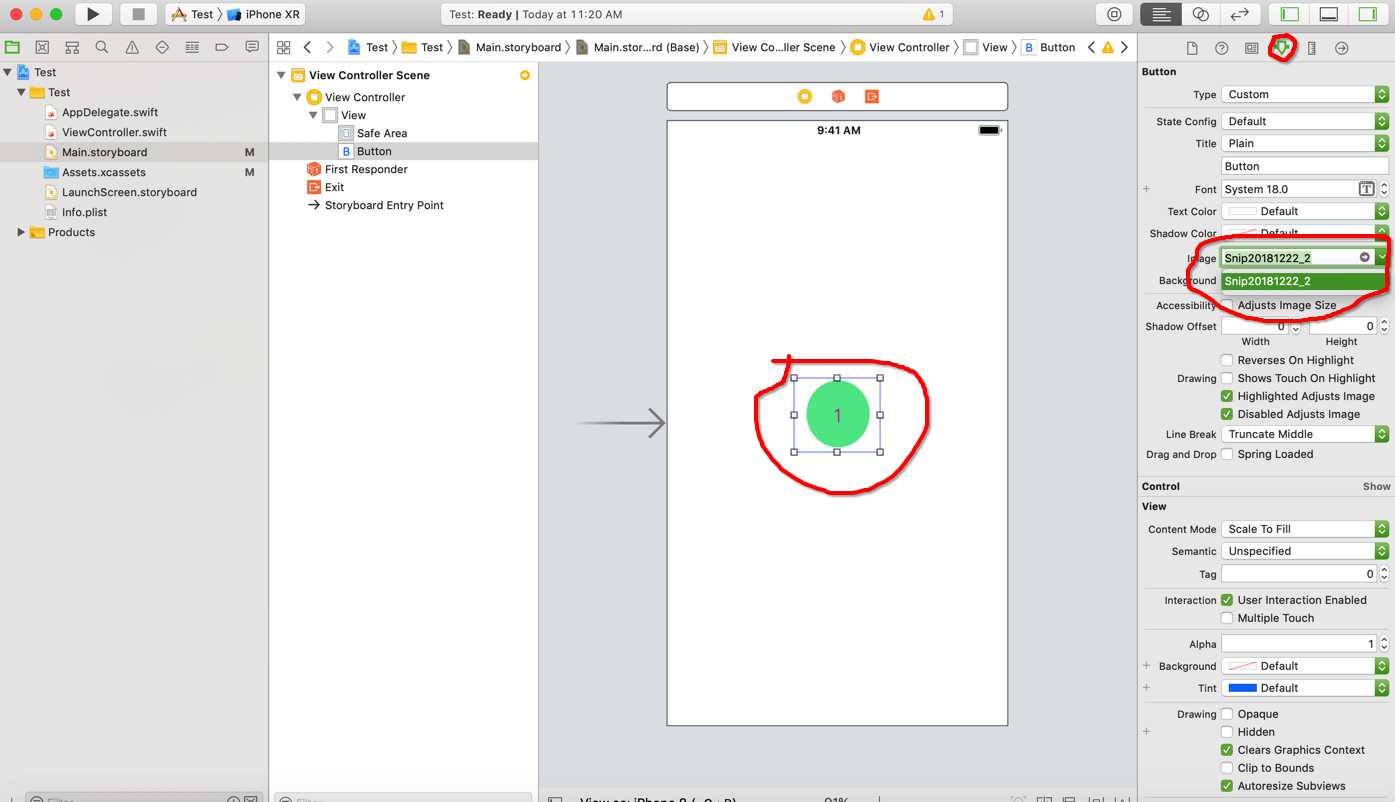
Task: Enable the Spring Loaded checkbox
Action: tap(1227, 454)
